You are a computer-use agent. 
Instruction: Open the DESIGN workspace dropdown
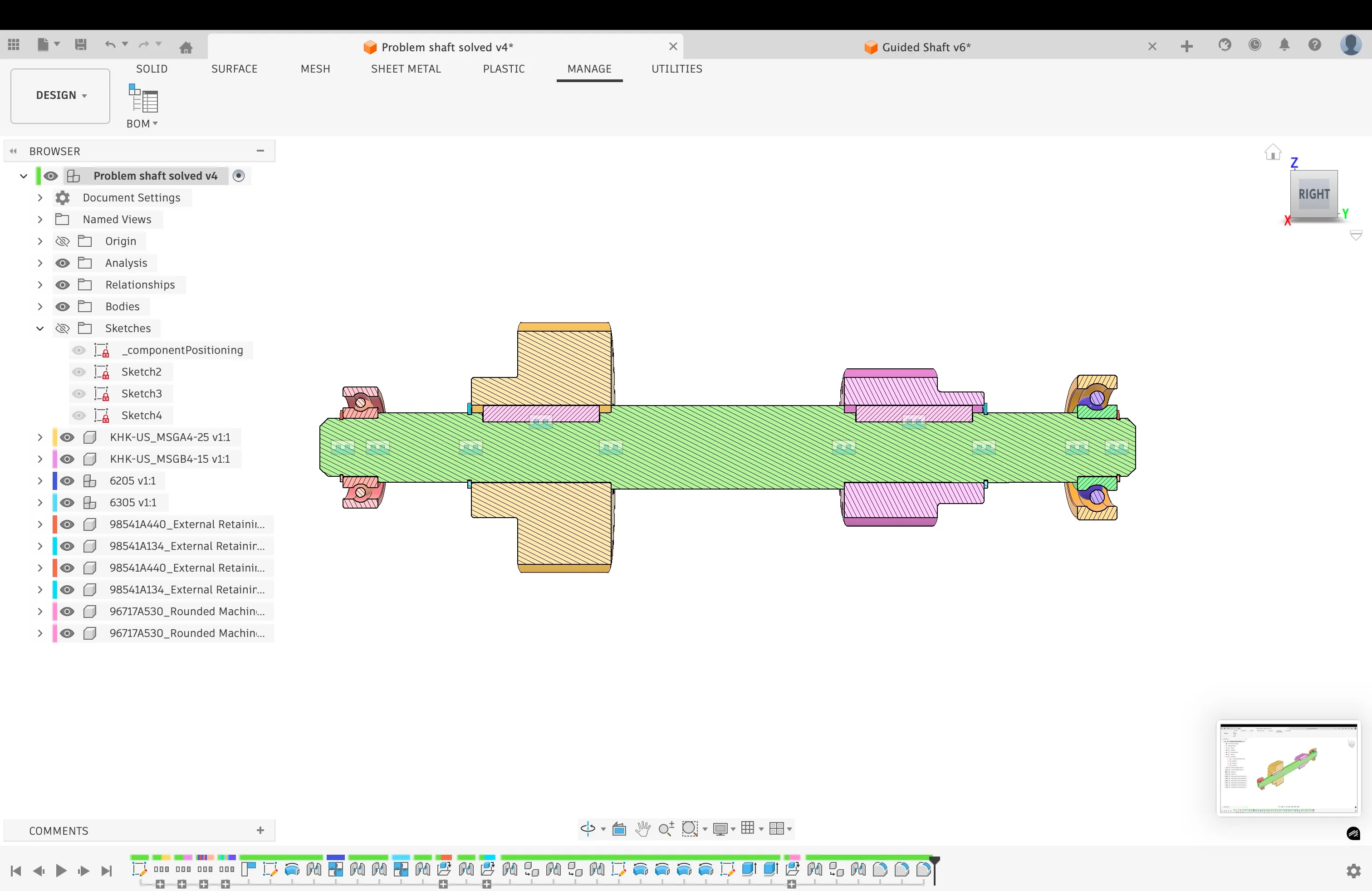click(60, 96)
